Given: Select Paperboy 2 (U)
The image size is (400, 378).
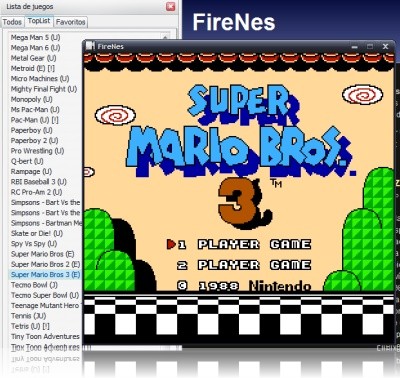Looking at the screenshot, I should (x=34, y=141).
